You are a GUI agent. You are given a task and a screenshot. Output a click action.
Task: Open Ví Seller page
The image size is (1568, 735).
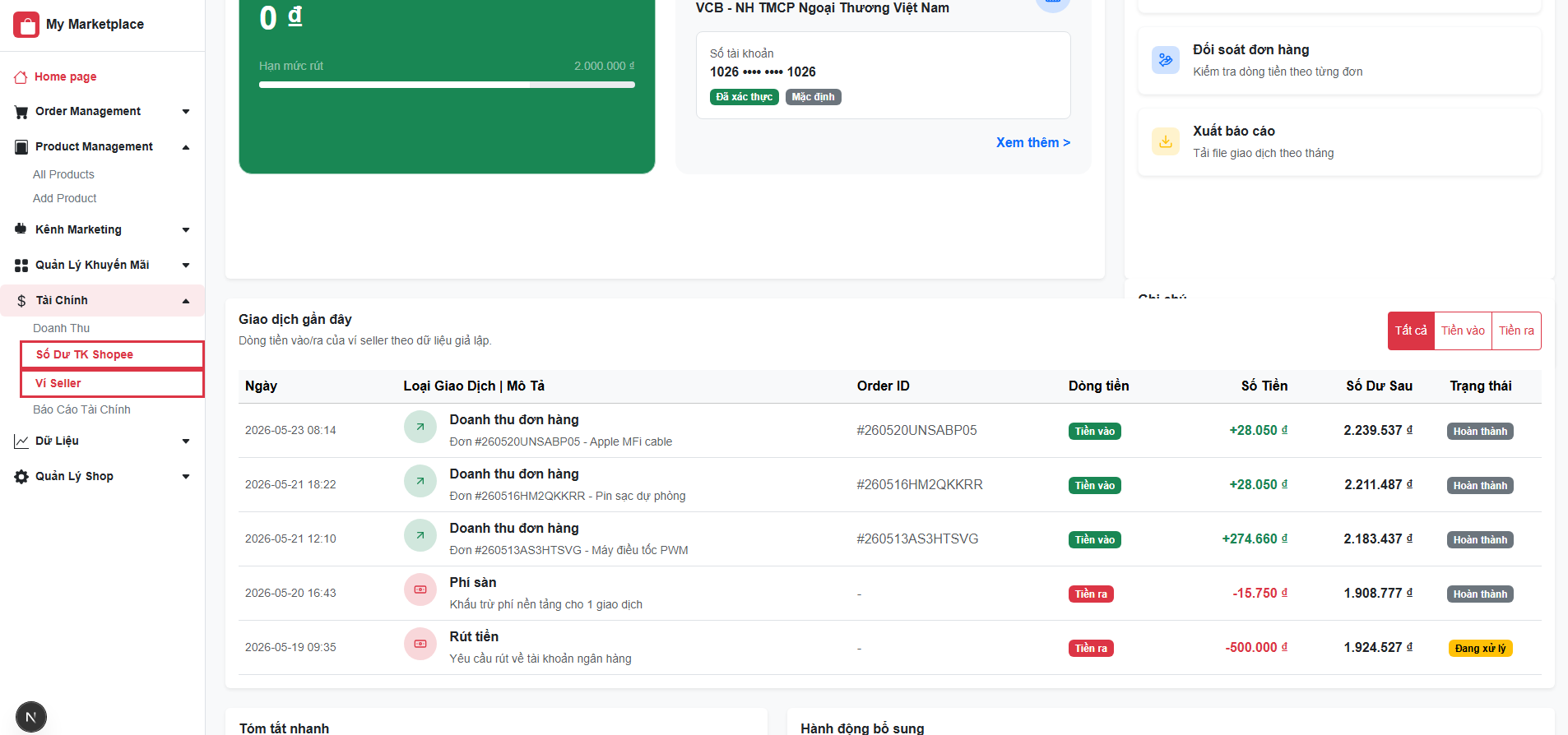[x=112, y=383]
